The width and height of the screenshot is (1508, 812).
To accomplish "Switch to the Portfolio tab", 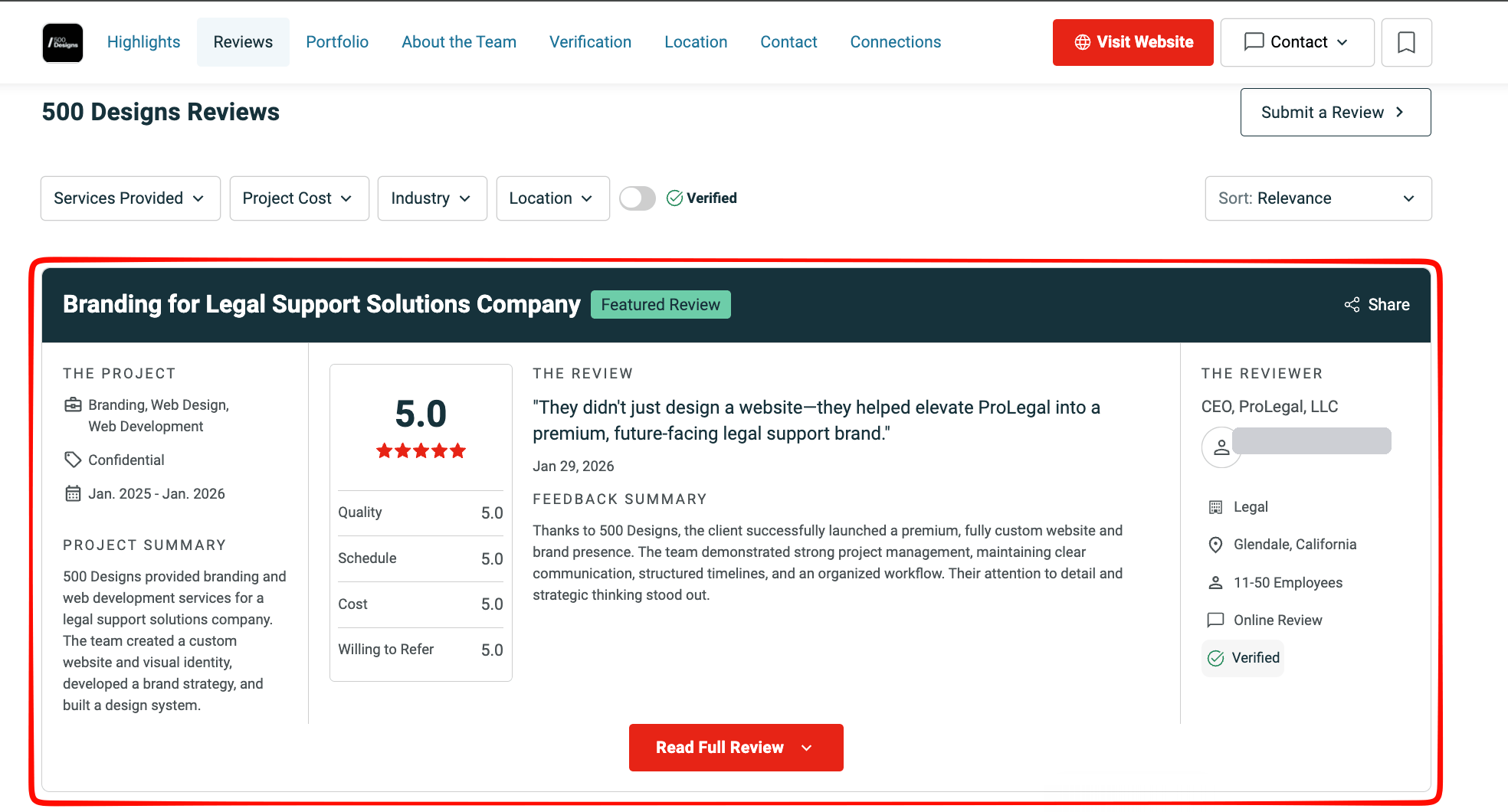I will 337,42.
